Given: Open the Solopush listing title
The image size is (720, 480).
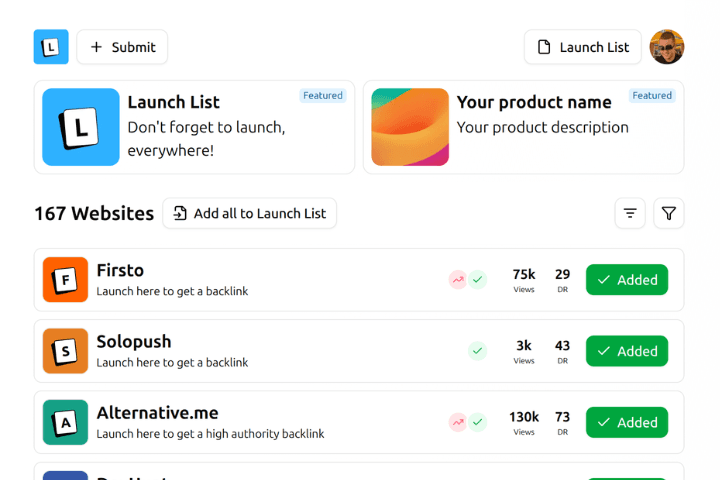Looking at the screenshot, I should pos(134,342).
